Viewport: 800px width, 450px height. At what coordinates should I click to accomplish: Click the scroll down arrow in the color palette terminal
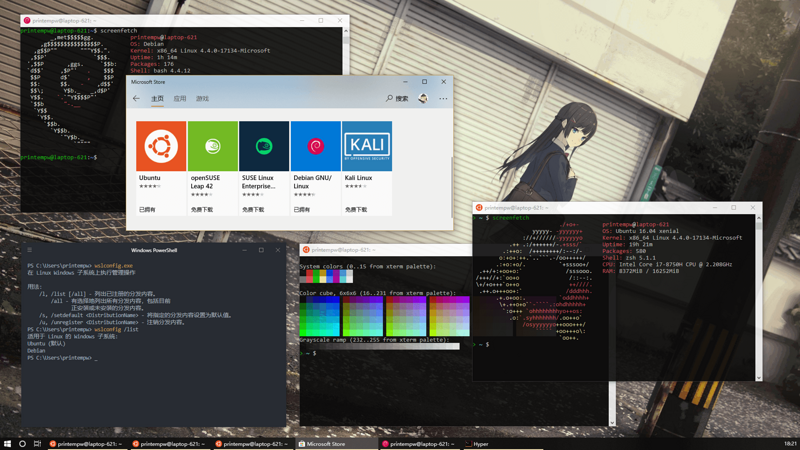[612, 422]
